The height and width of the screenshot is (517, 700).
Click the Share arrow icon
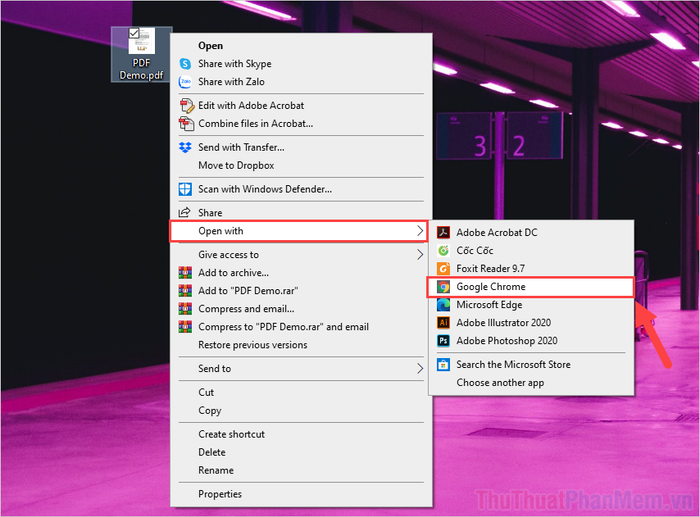[185, 213]
